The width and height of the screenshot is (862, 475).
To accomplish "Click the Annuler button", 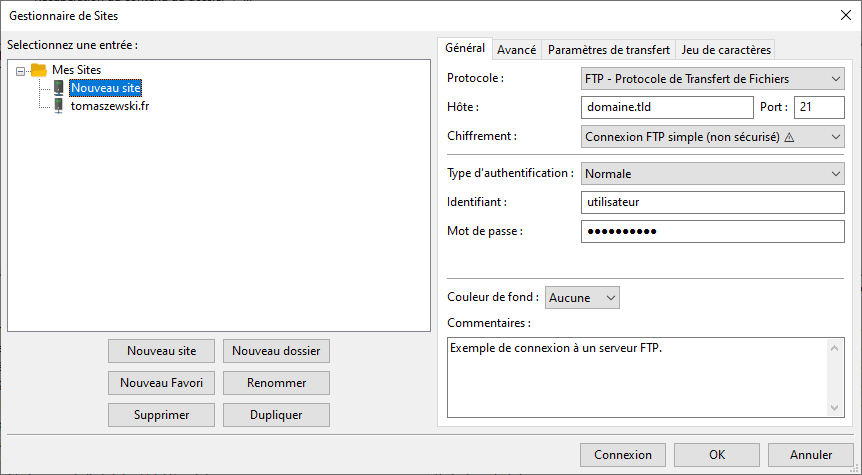I will [811, 455].
